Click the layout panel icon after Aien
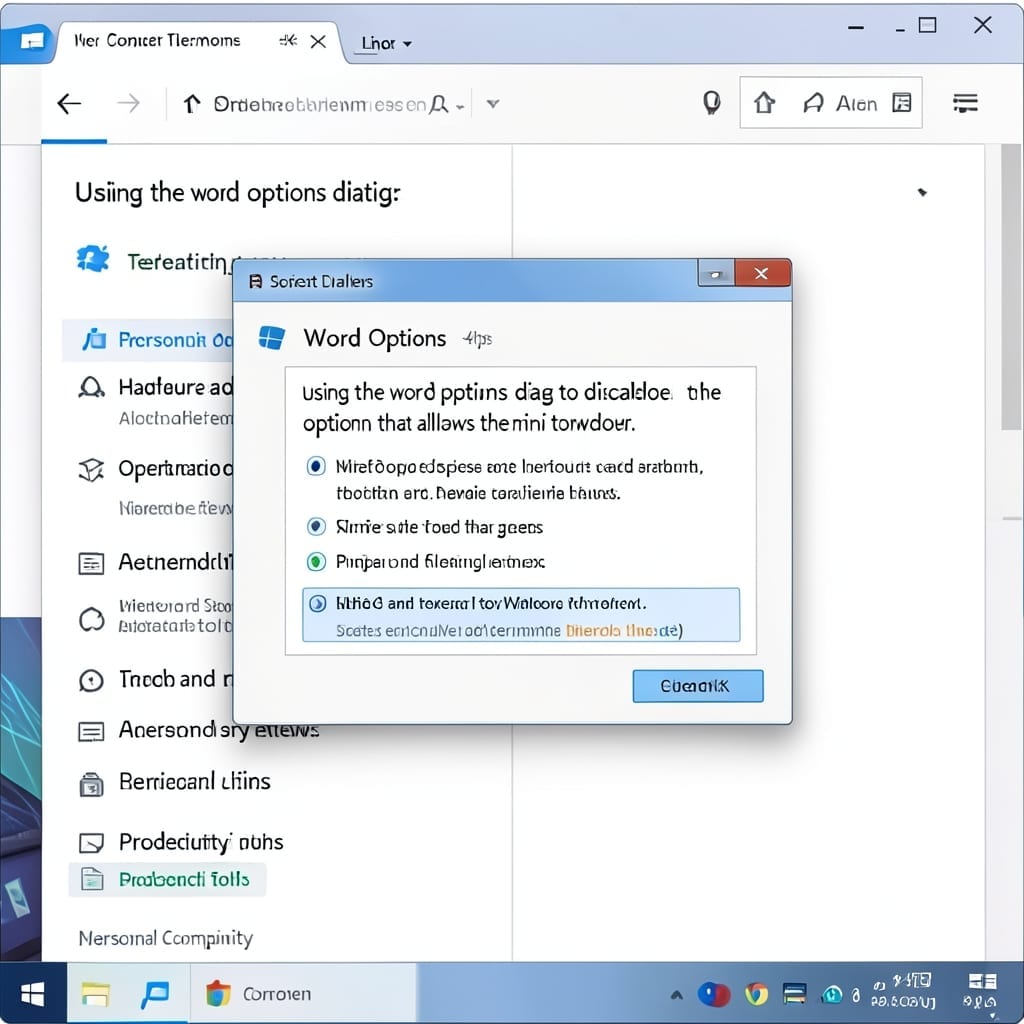 pos(902,103)
